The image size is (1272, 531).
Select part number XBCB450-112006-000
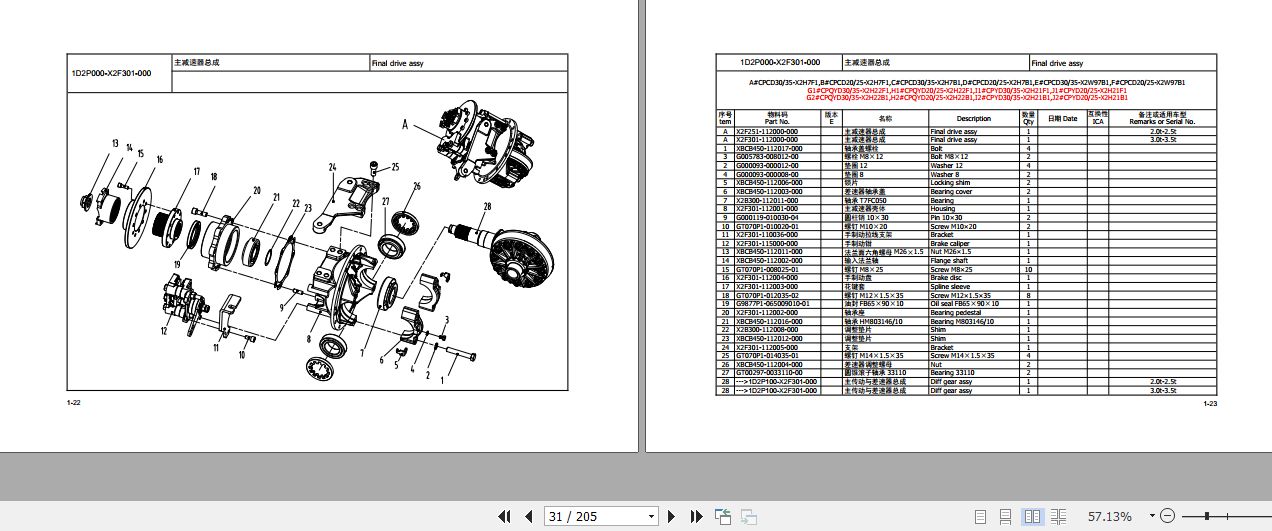pyautogui.click(x=767, y=183)
